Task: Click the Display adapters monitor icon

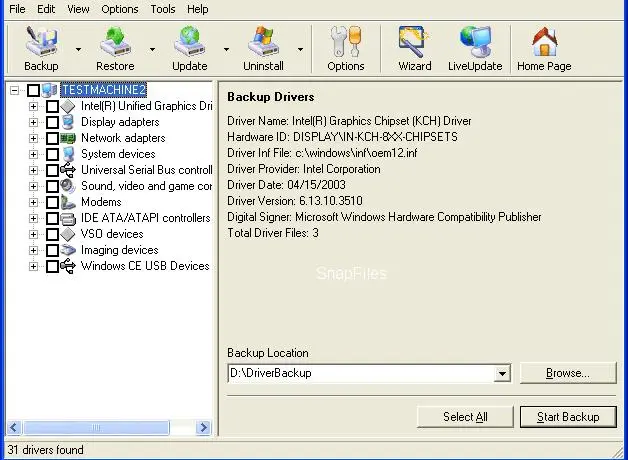Action: click(68, 122)
